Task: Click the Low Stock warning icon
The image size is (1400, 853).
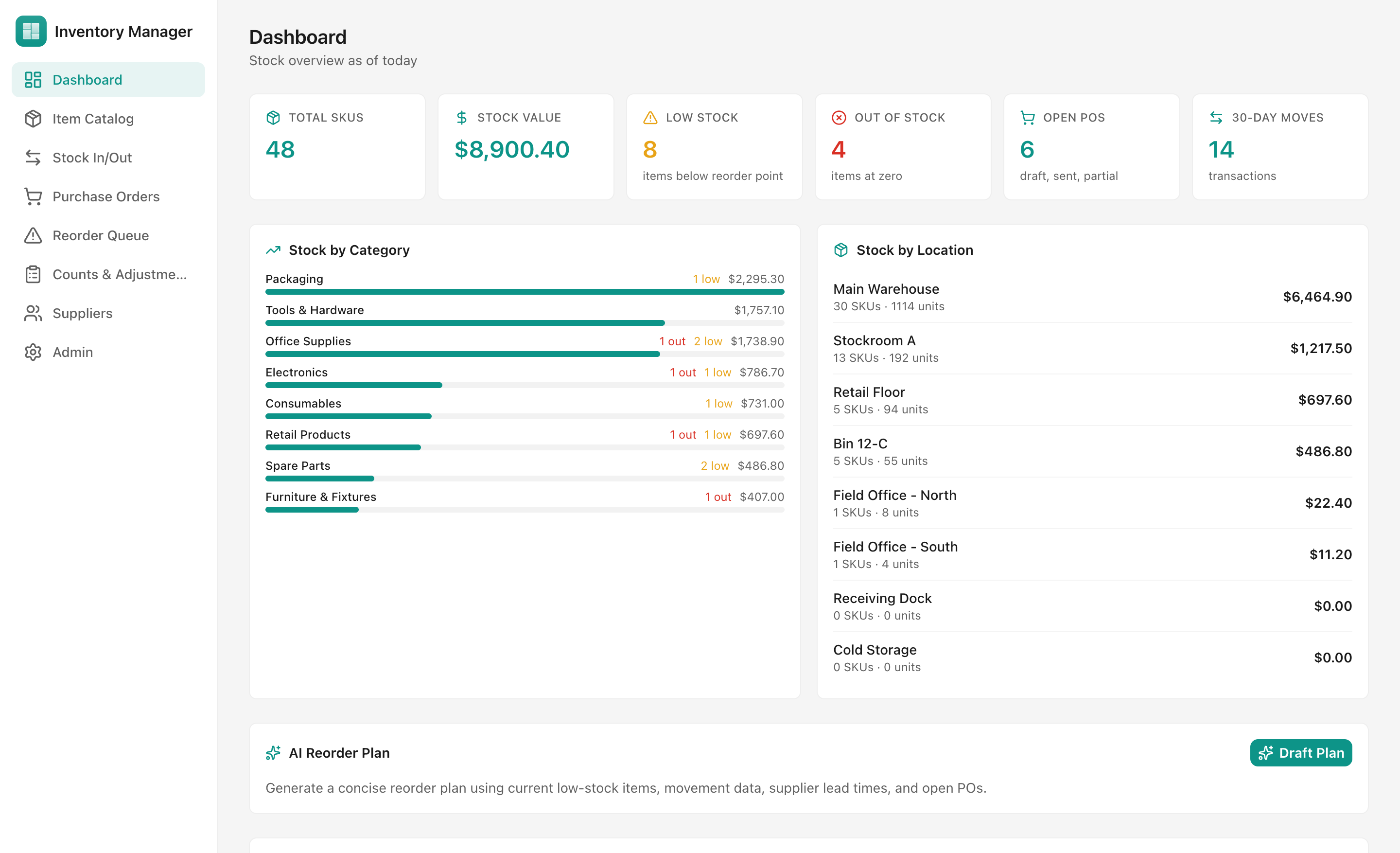Action: pos(650,118)
